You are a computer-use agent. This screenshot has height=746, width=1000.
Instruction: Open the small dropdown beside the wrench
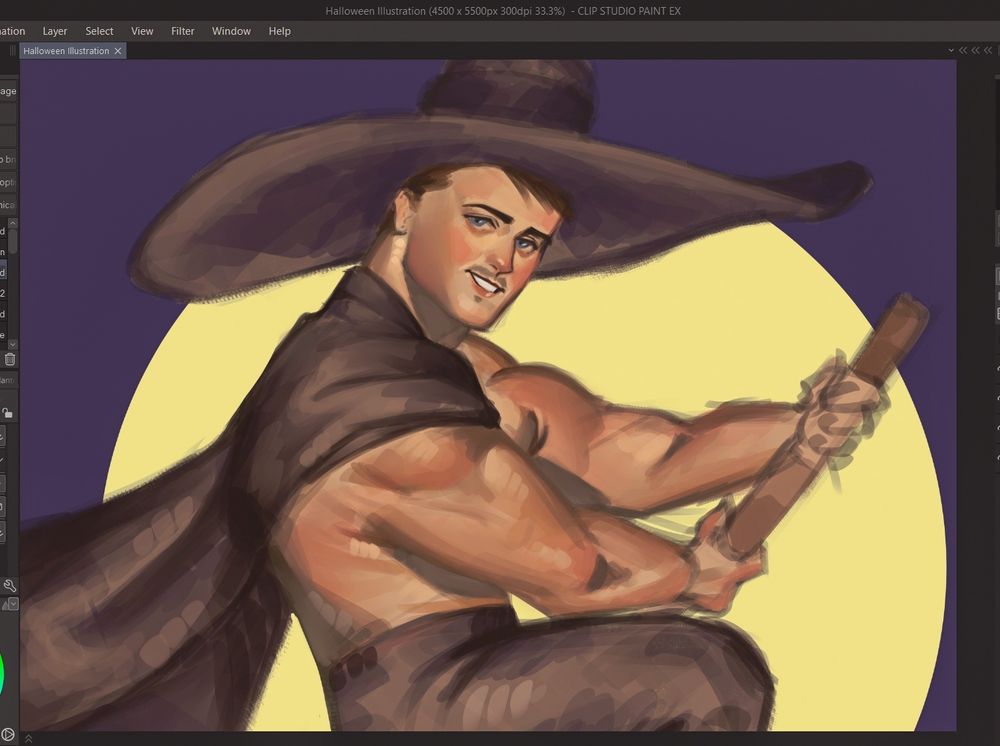click(x=12, y=604)
